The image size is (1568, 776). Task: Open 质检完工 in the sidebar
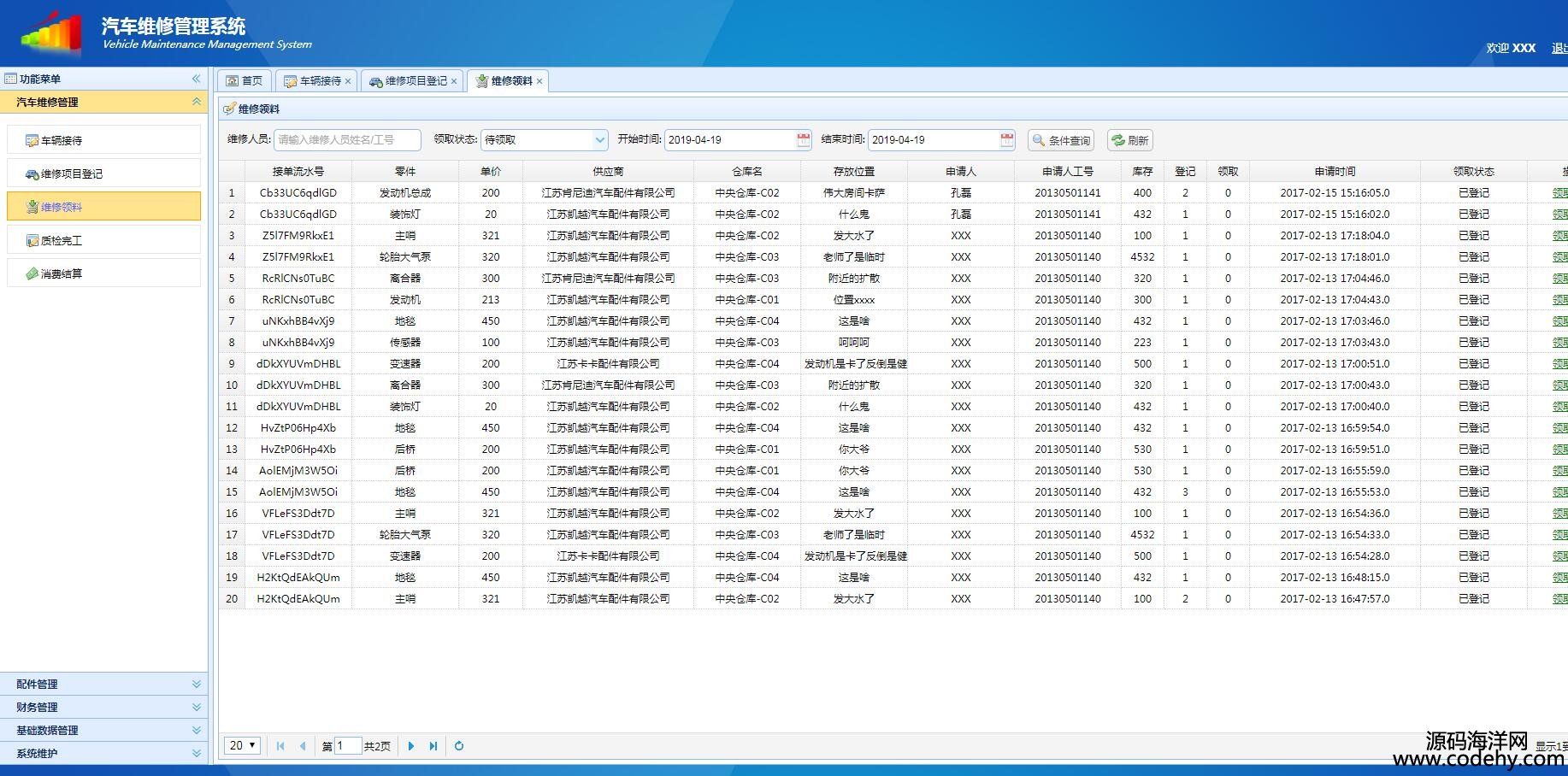pyautogui.click(x=62, y=241)
